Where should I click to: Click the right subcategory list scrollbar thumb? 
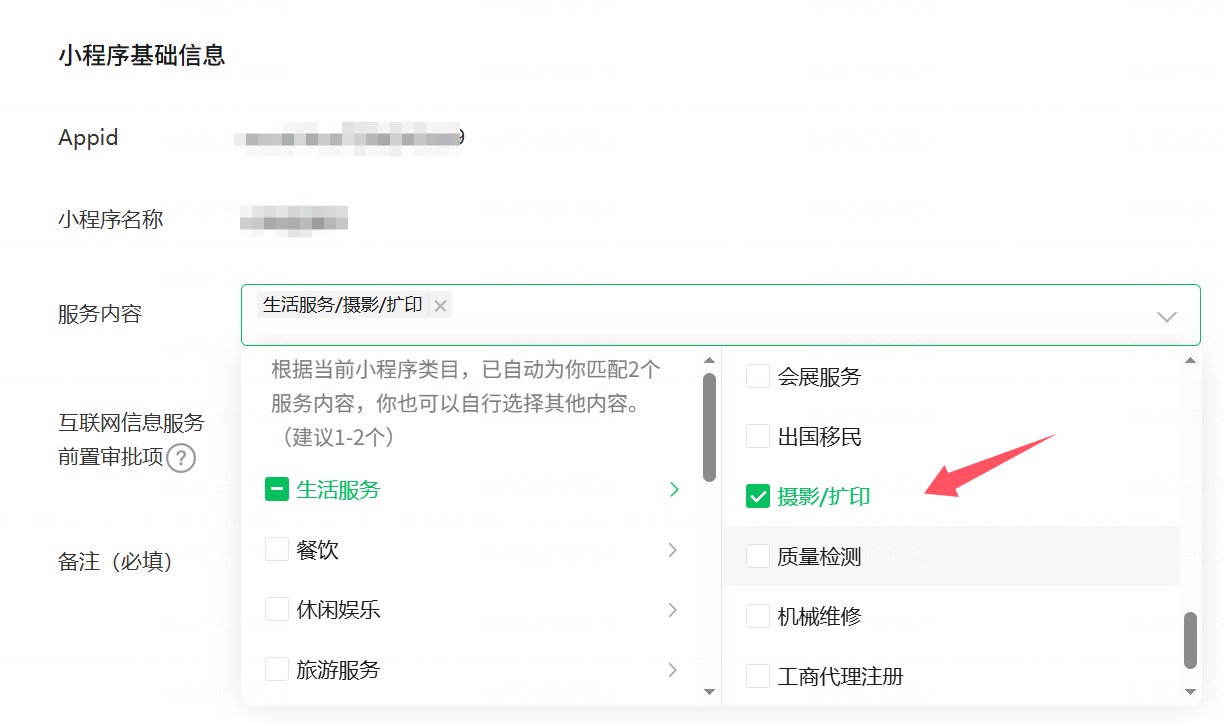(x=1190, y=640)
